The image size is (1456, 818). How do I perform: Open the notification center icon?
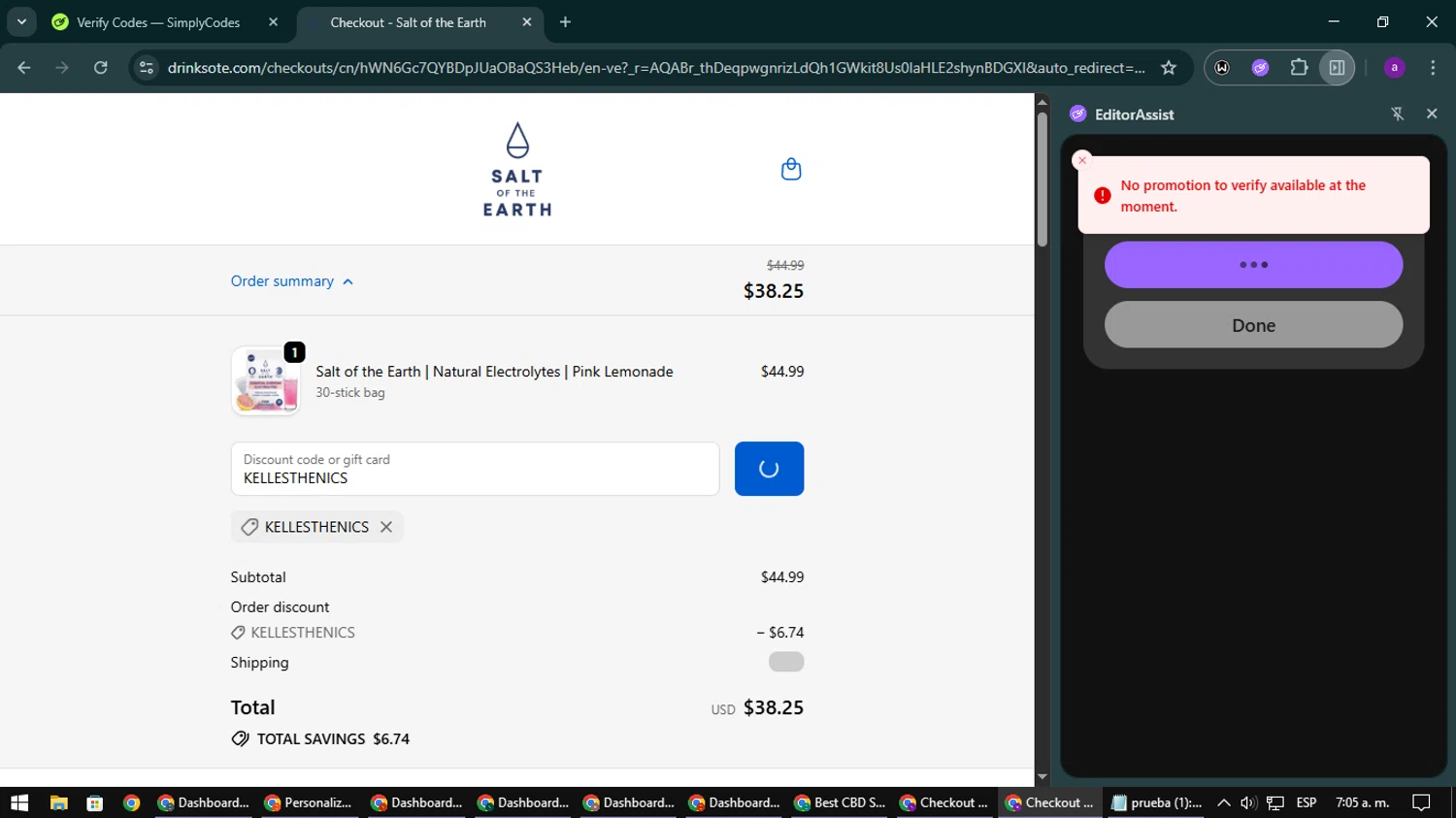coord(1421,802)
